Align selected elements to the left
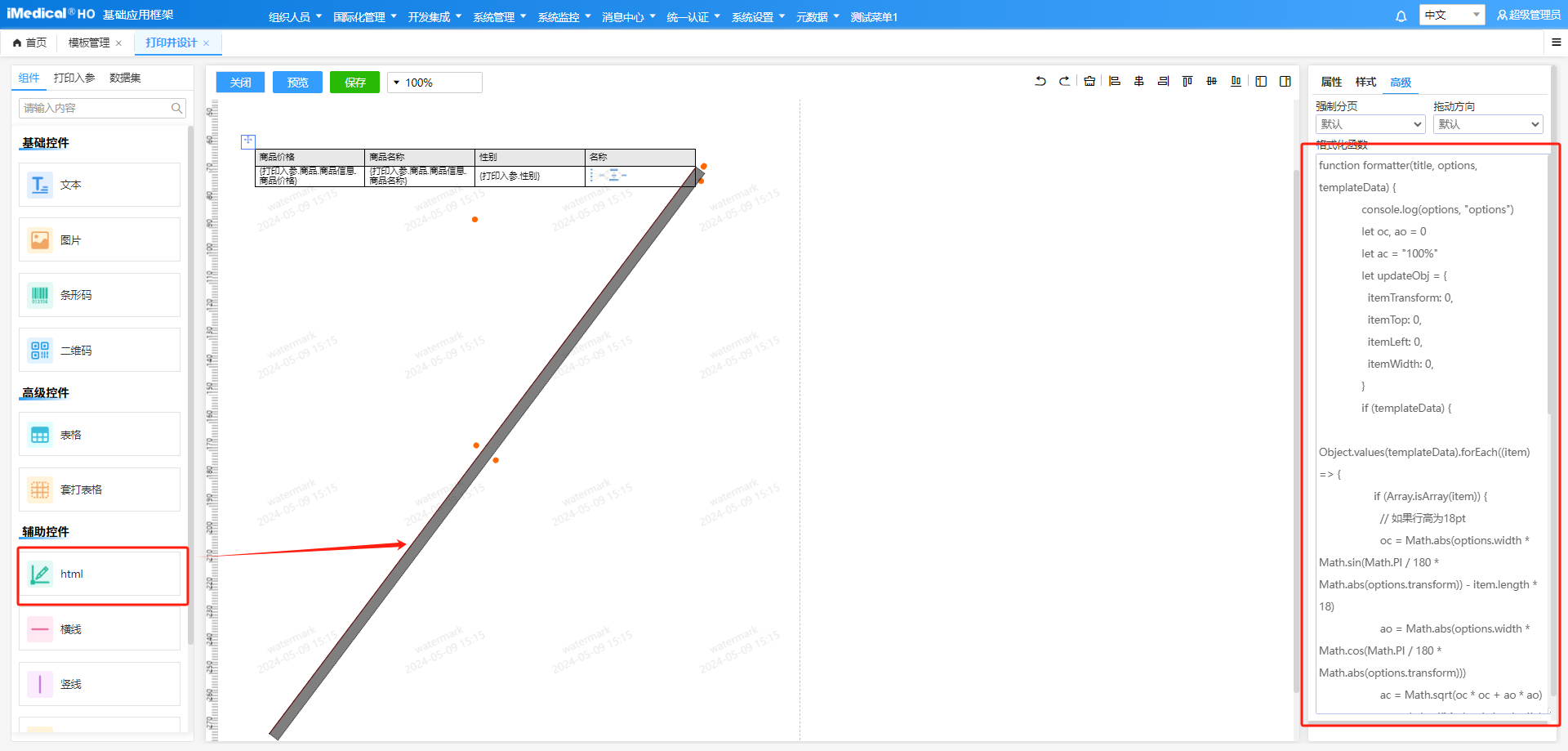Image resolution: width=1568 pixels, height=751 pixels. 1114,82
